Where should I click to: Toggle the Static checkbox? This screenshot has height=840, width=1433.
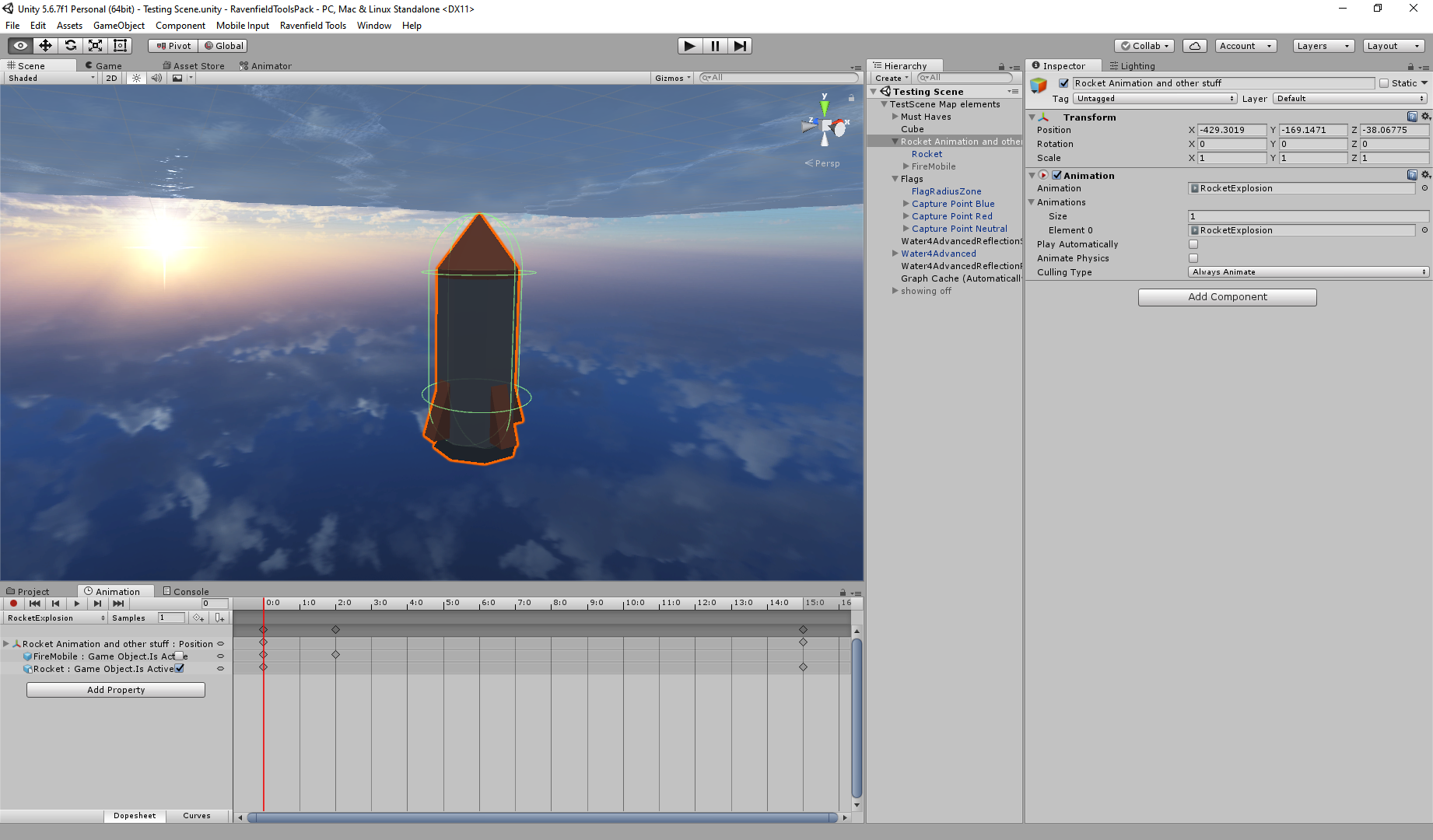[1384, 83]
